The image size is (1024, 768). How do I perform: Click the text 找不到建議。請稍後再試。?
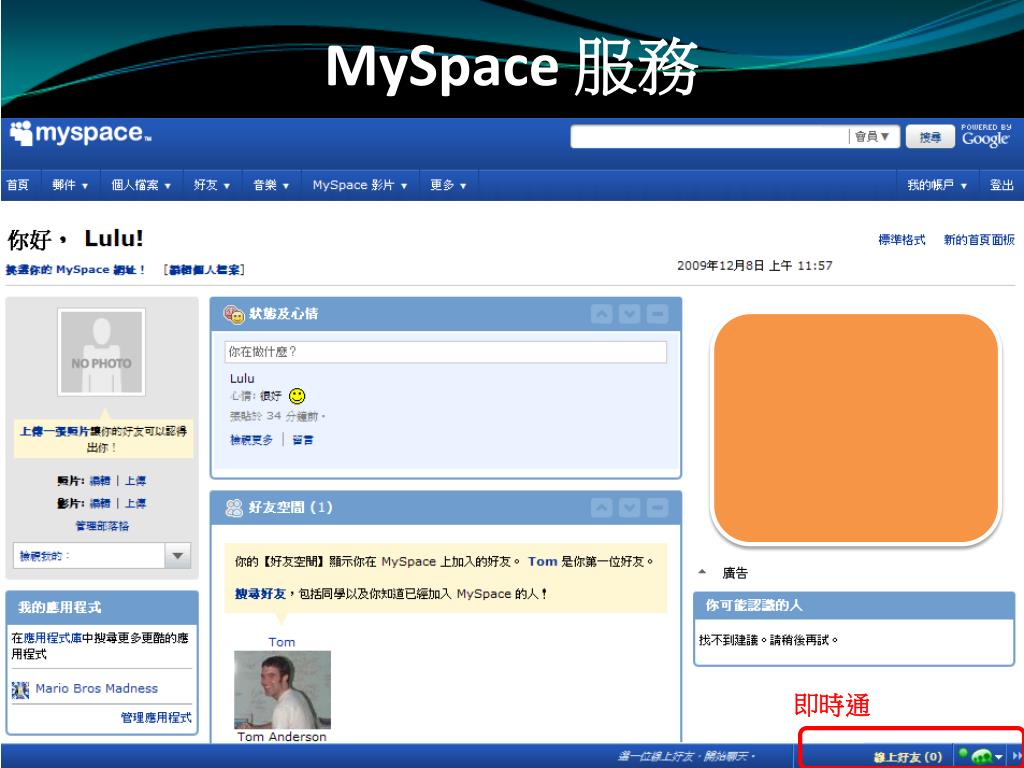769,641
